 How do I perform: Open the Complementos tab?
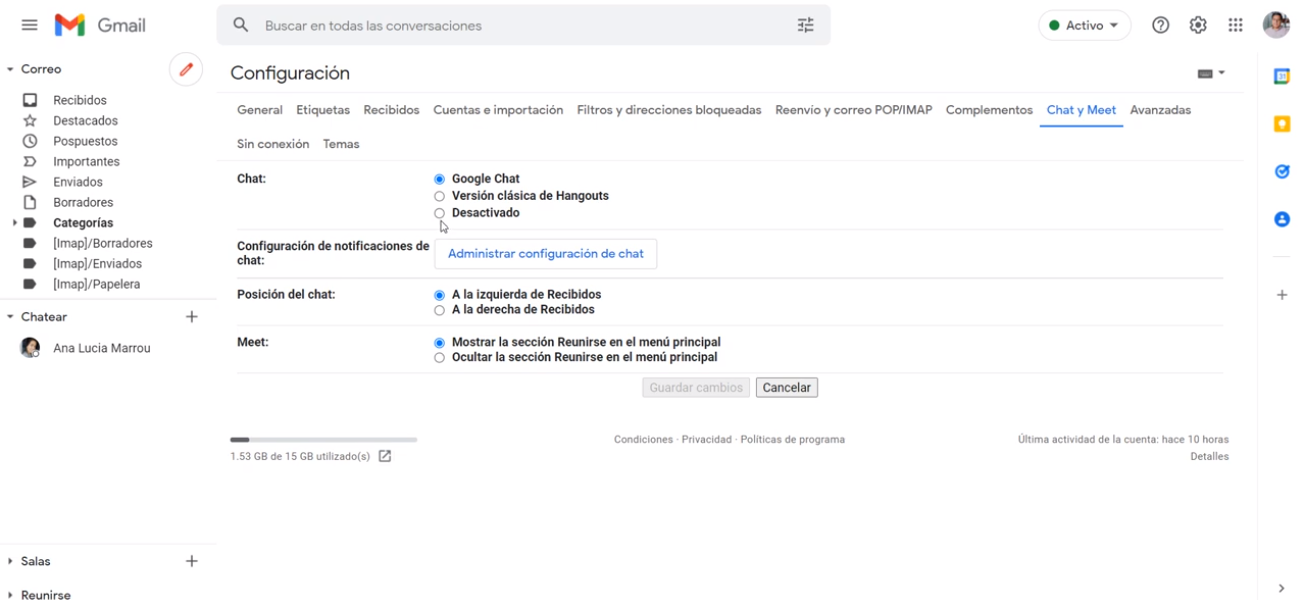point(989,110)
